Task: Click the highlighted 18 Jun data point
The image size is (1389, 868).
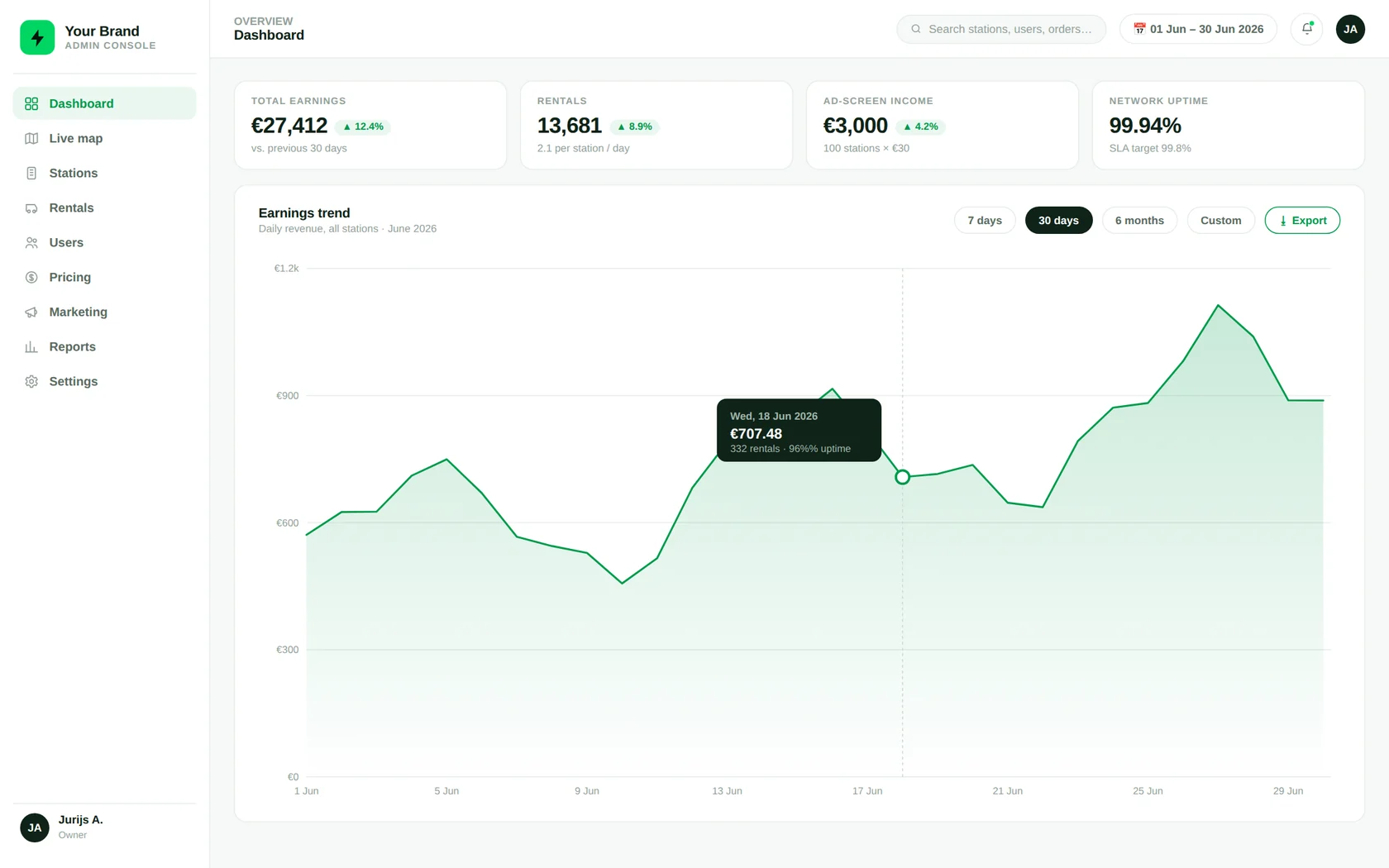Action: (x=902, y=477)
